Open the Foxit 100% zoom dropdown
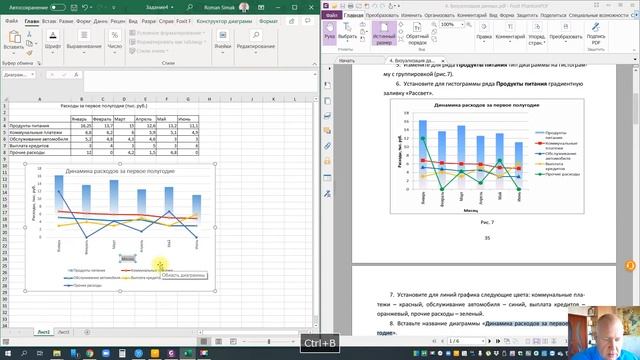The height and width of the screenshot is (360, 640). [462, 24]
